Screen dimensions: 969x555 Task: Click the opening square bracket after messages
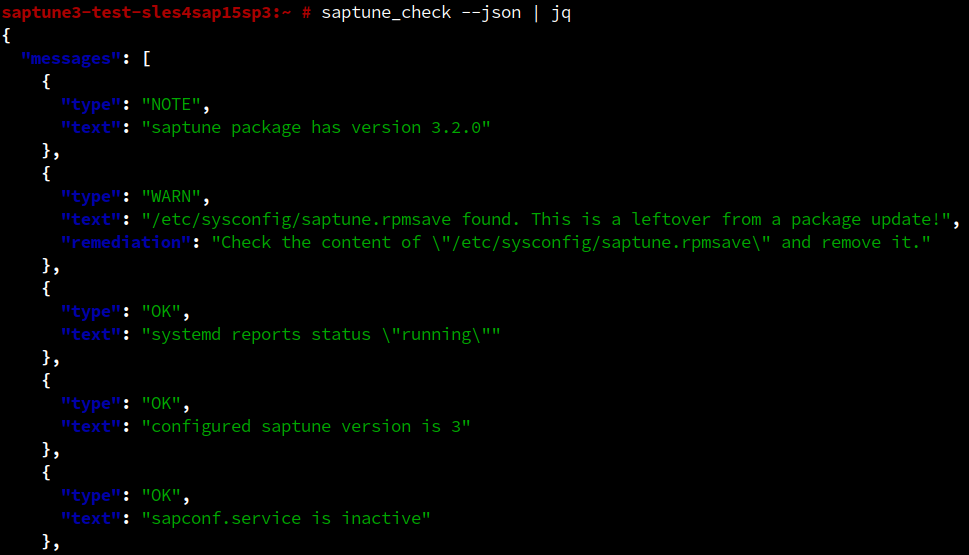[146, 58]
